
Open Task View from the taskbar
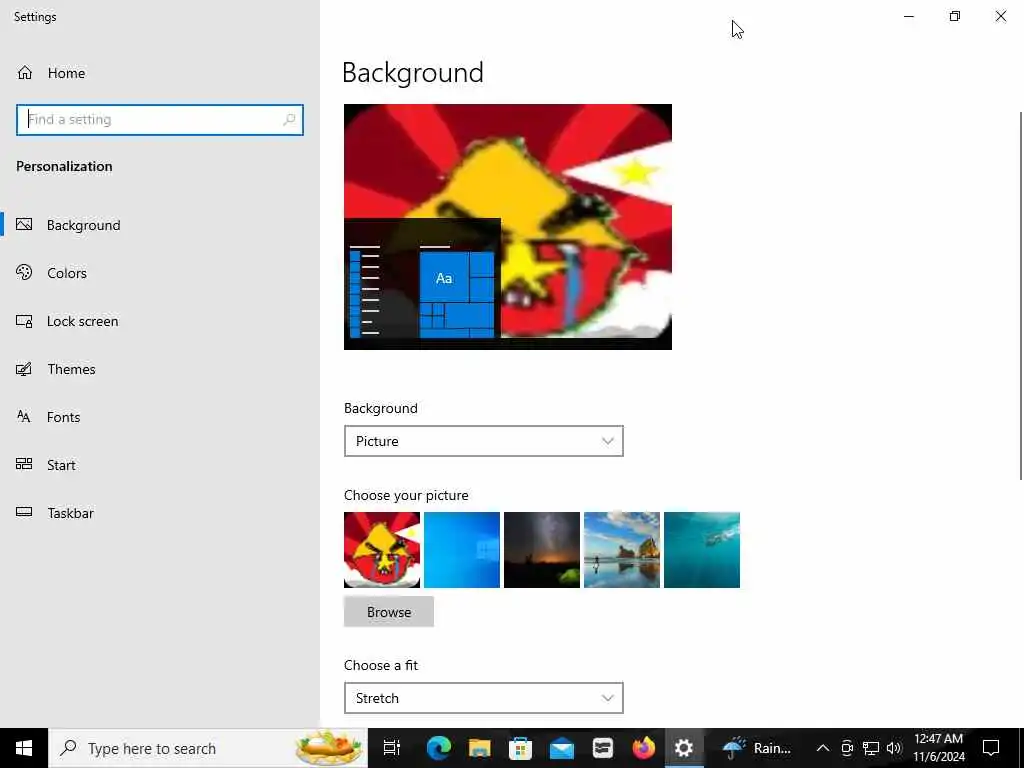tap(391, 748)
